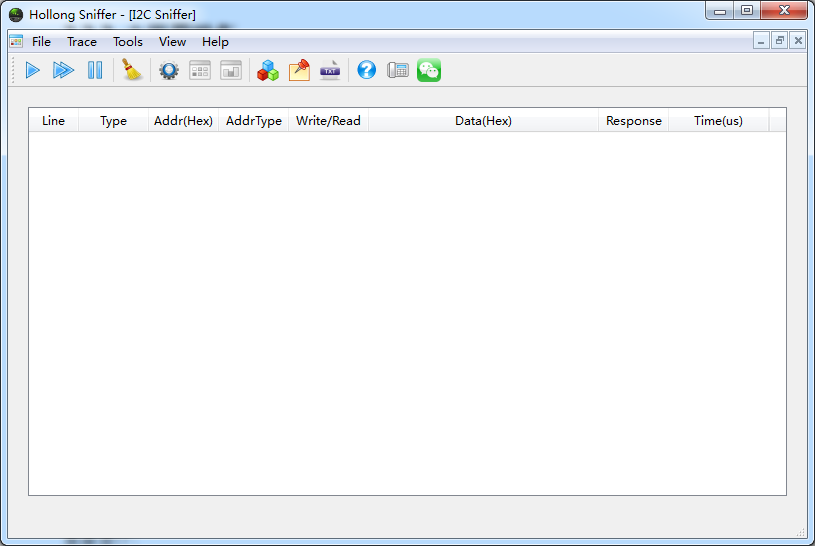Click the Time(us) column header

718,121
